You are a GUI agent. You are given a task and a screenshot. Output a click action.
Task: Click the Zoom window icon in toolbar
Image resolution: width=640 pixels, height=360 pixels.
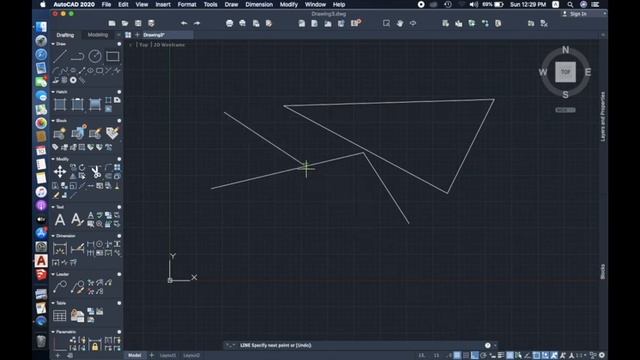click(386, 23)
